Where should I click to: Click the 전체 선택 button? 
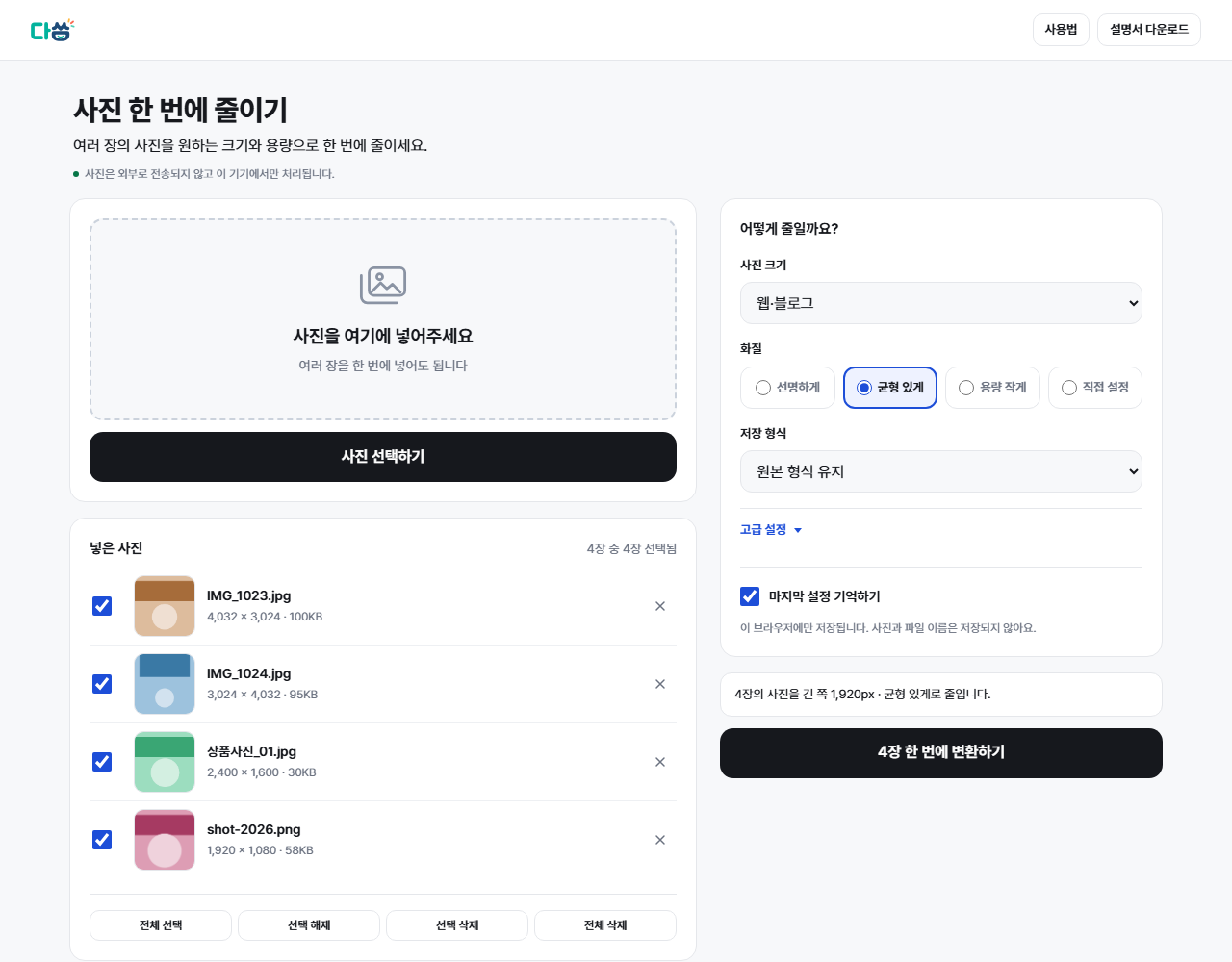(x=161, y=925)
